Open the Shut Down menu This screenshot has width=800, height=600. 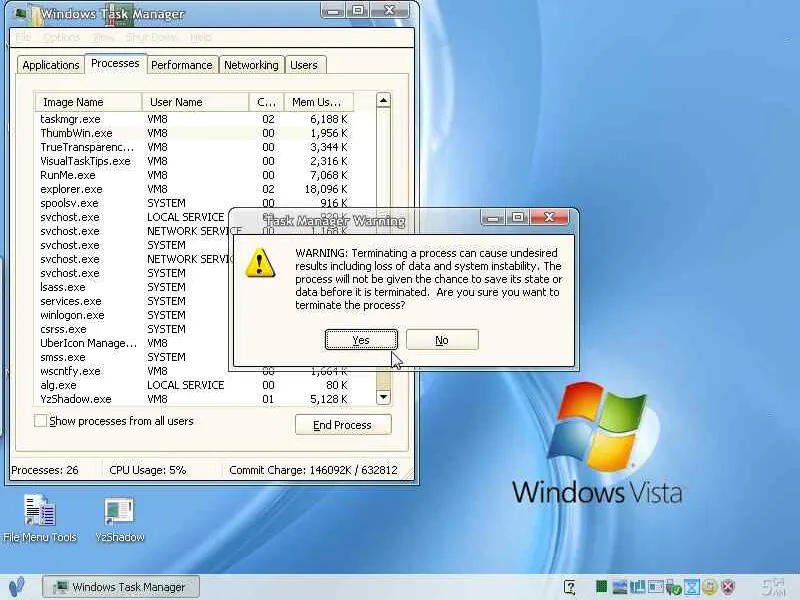coord(152,37)
